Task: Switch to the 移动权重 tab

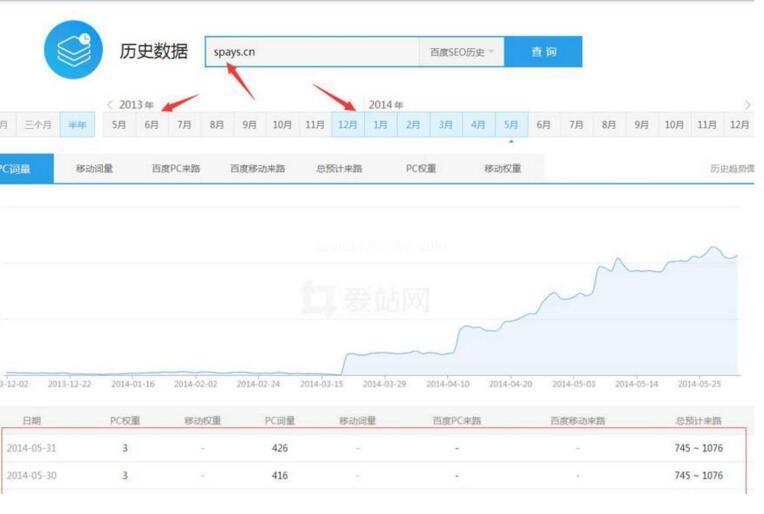Action: (x=503, y=169)
